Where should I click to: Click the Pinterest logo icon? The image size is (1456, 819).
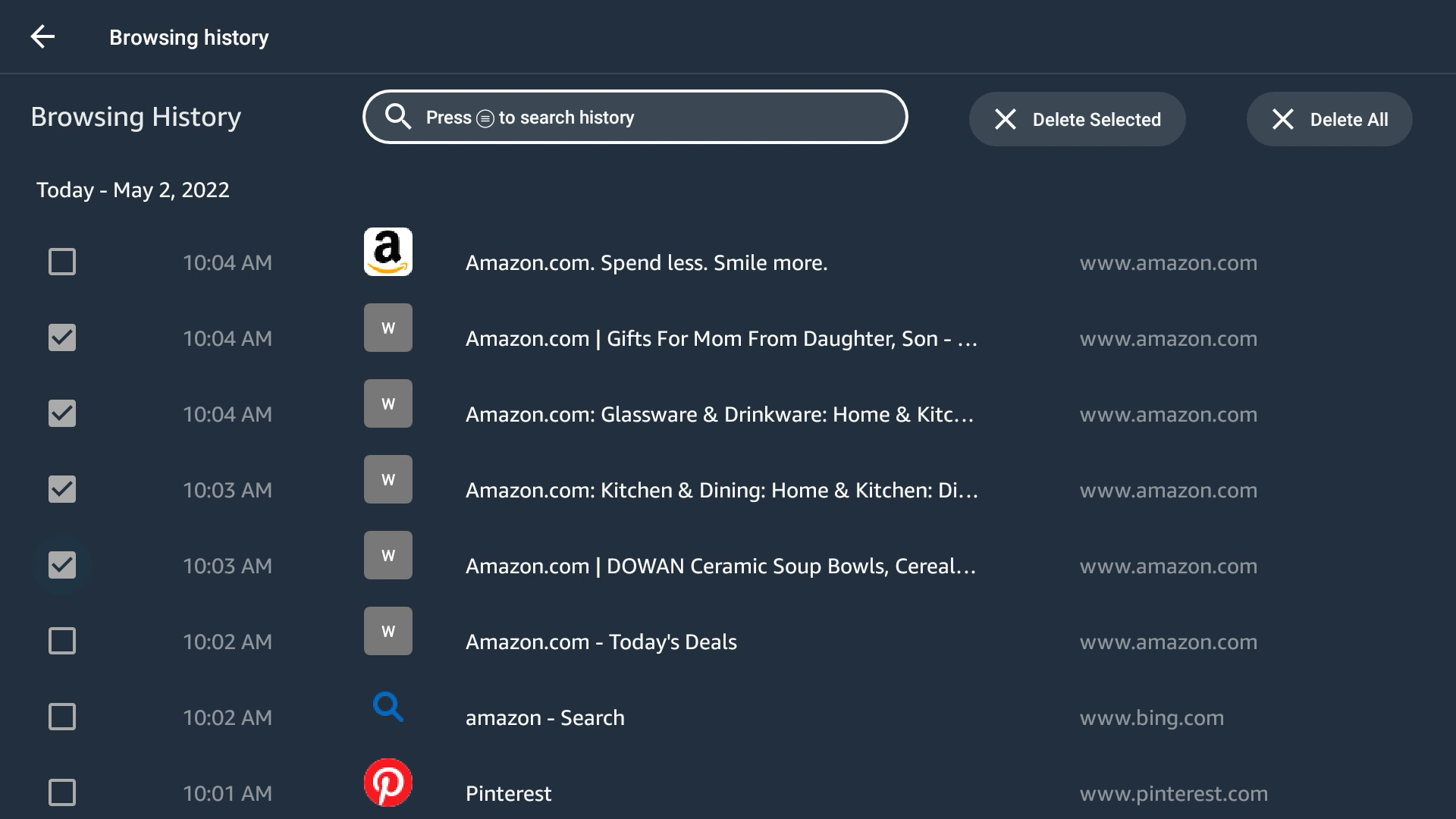click(x=388, y=783)
